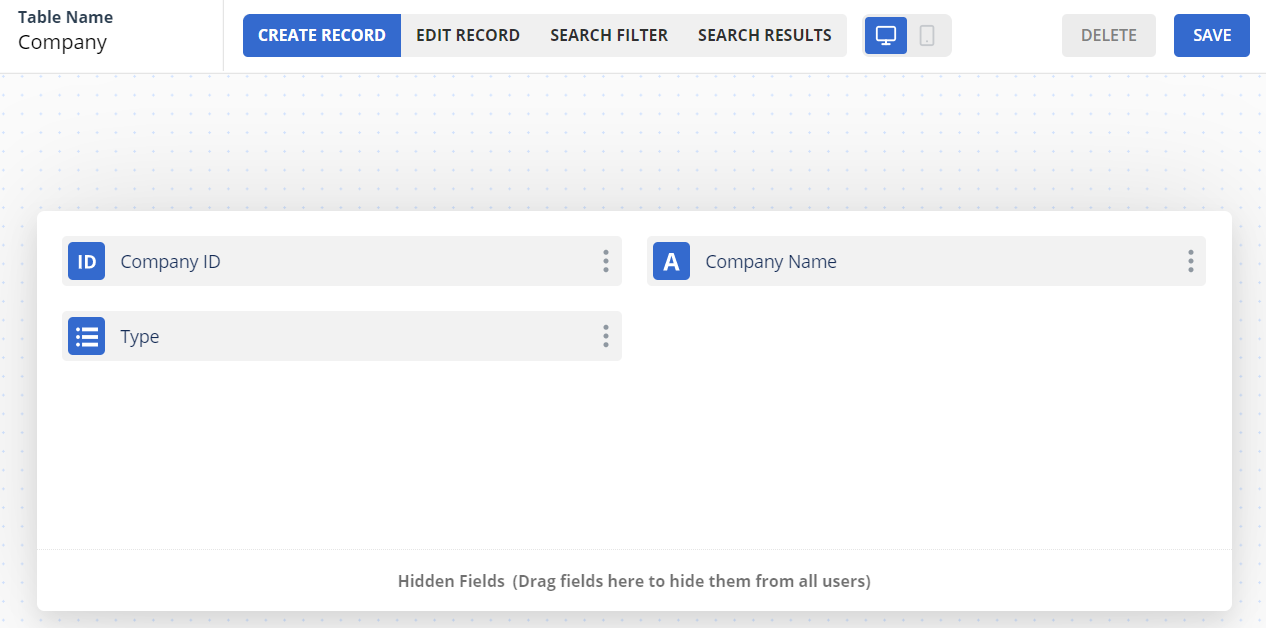Click the list icon on the Type field
Image resolution: width=1266 pixels, height=628 pixels.
pyautogui.click(x=87, y=337)
